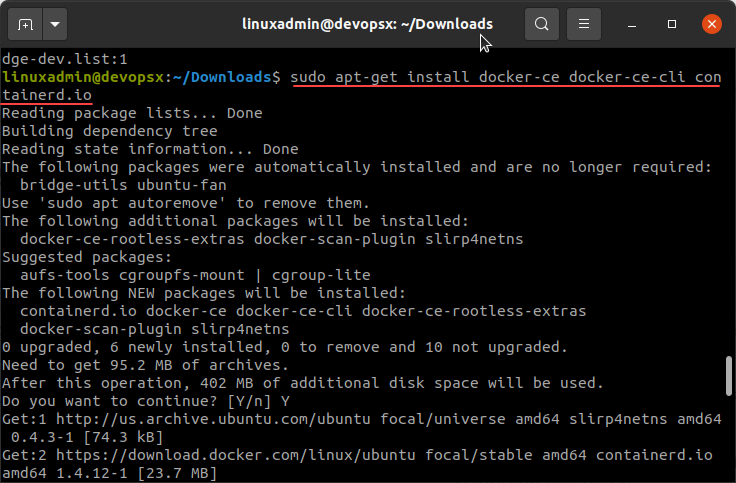Open the hamburger menu
Image resolution: width=736 pixels, height=483 pixels.
coord(584,24)
